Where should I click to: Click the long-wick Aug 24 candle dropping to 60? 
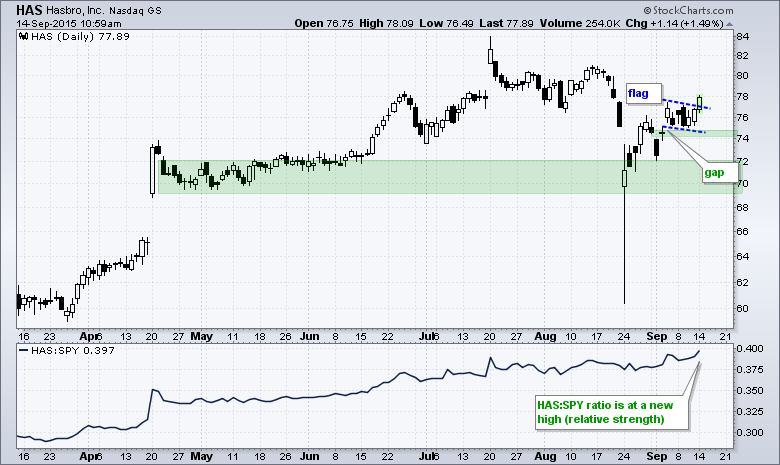click(x=624, y=224)
